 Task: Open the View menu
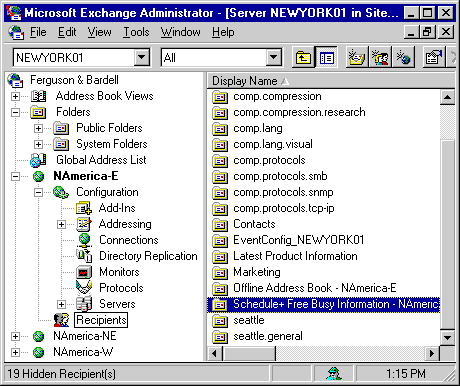[x=99, y=32]
